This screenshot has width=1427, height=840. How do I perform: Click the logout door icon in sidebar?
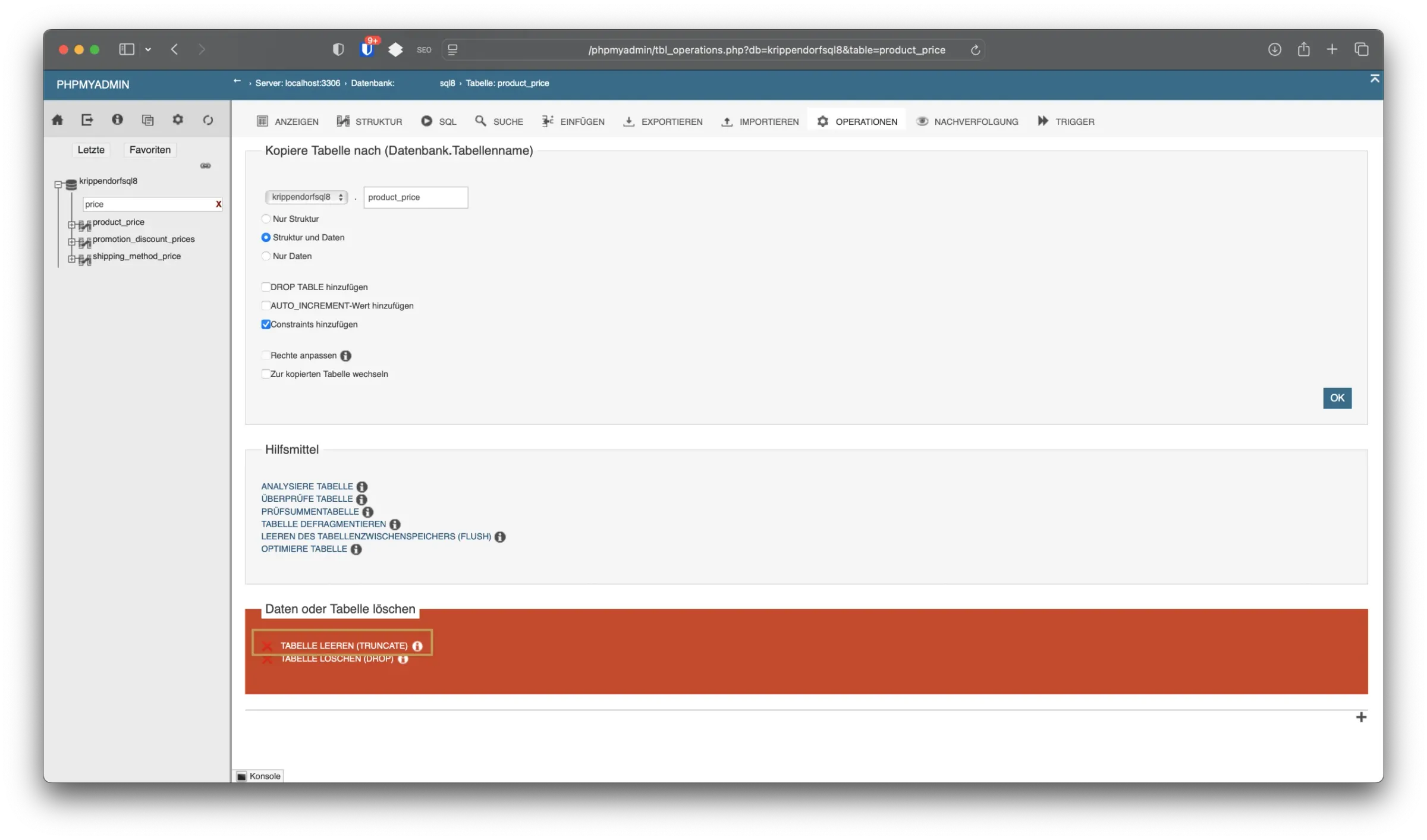(87, 120)
